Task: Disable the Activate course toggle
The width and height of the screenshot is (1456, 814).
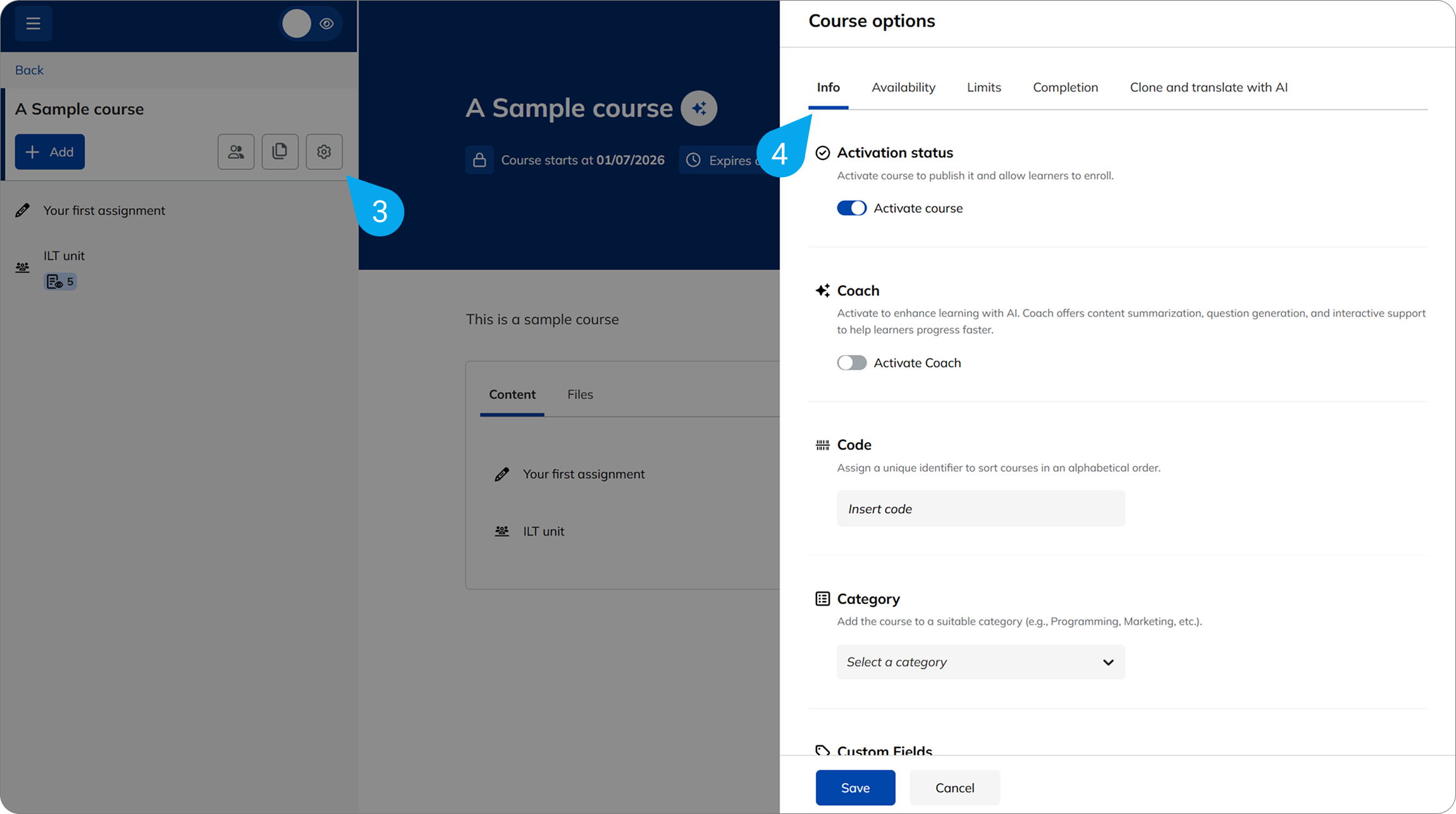Action: click(x=851, y=208)
